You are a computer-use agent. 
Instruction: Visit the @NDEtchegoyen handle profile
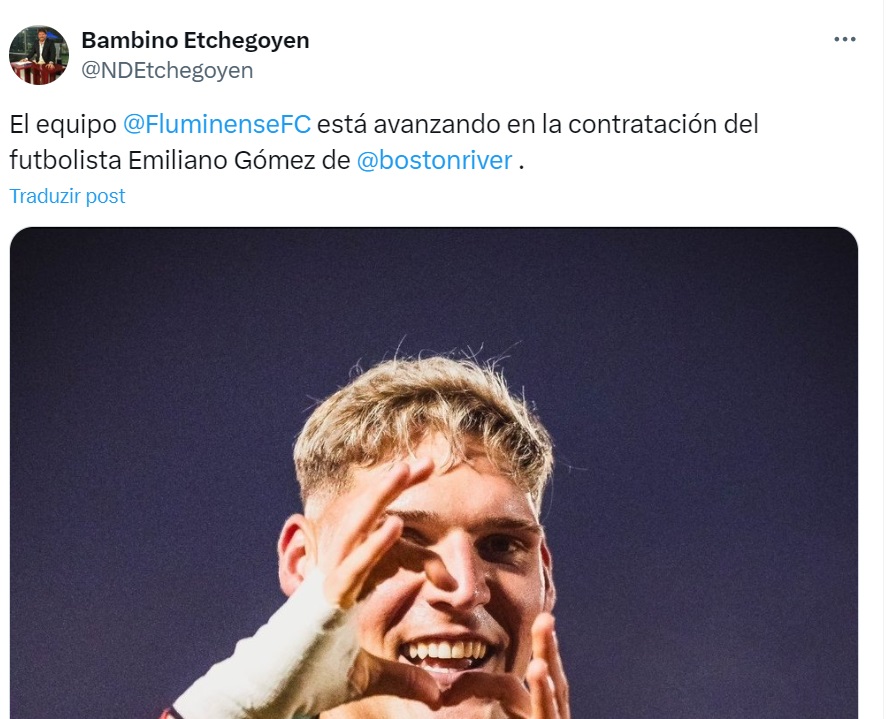[x=167, y=71]
